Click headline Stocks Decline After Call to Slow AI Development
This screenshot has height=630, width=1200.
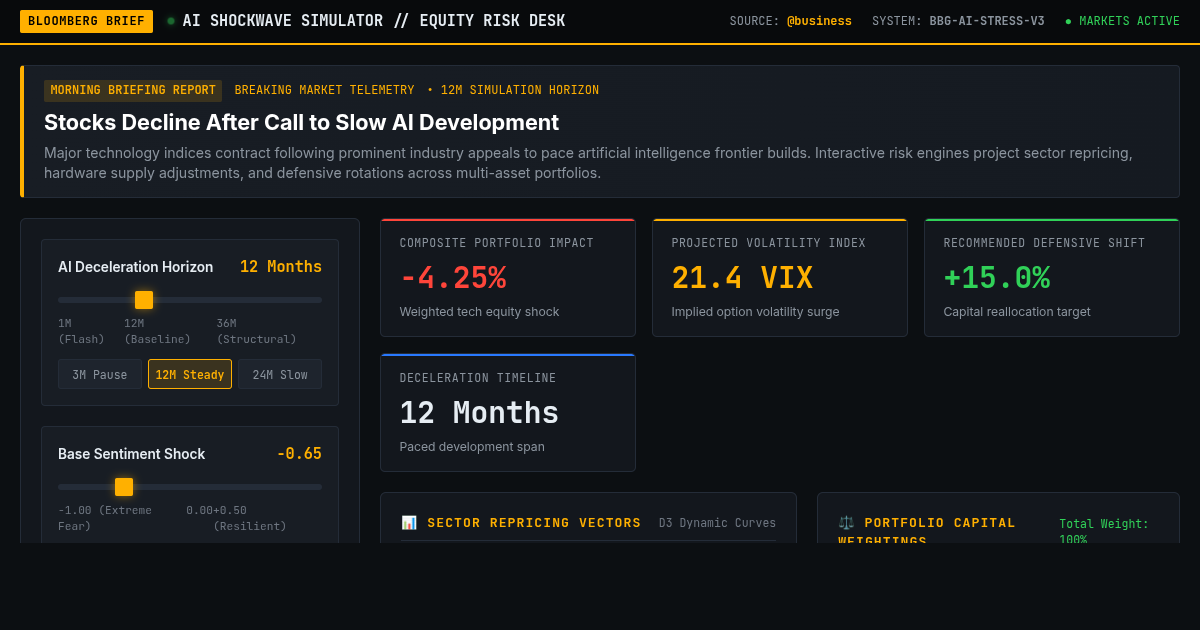(301, 123)
